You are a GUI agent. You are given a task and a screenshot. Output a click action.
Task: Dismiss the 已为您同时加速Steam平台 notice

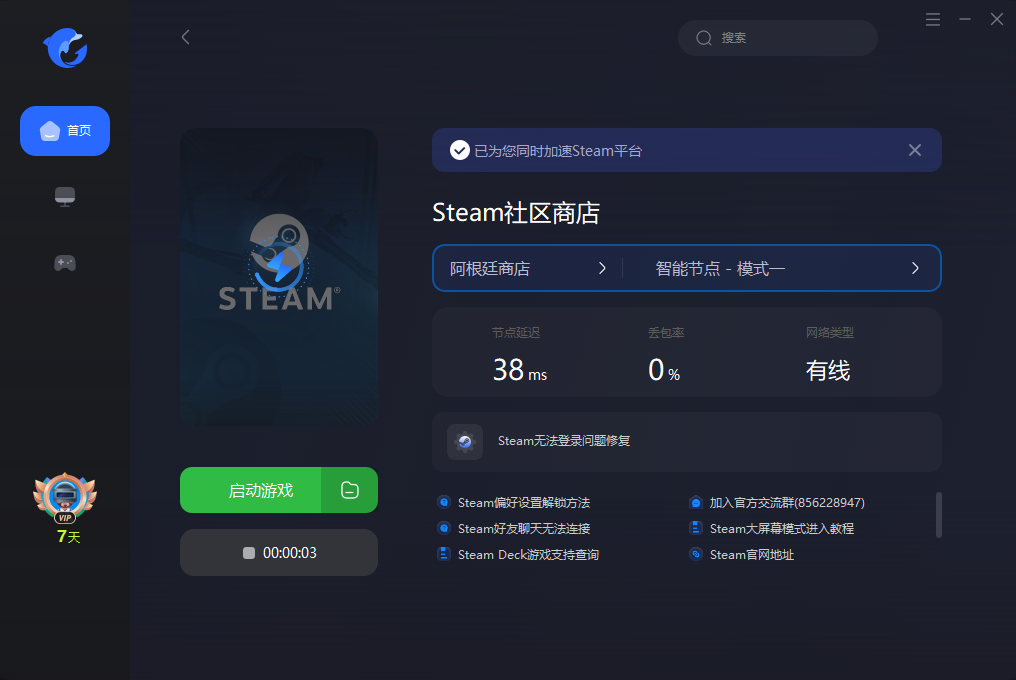(x=914, y=150)
